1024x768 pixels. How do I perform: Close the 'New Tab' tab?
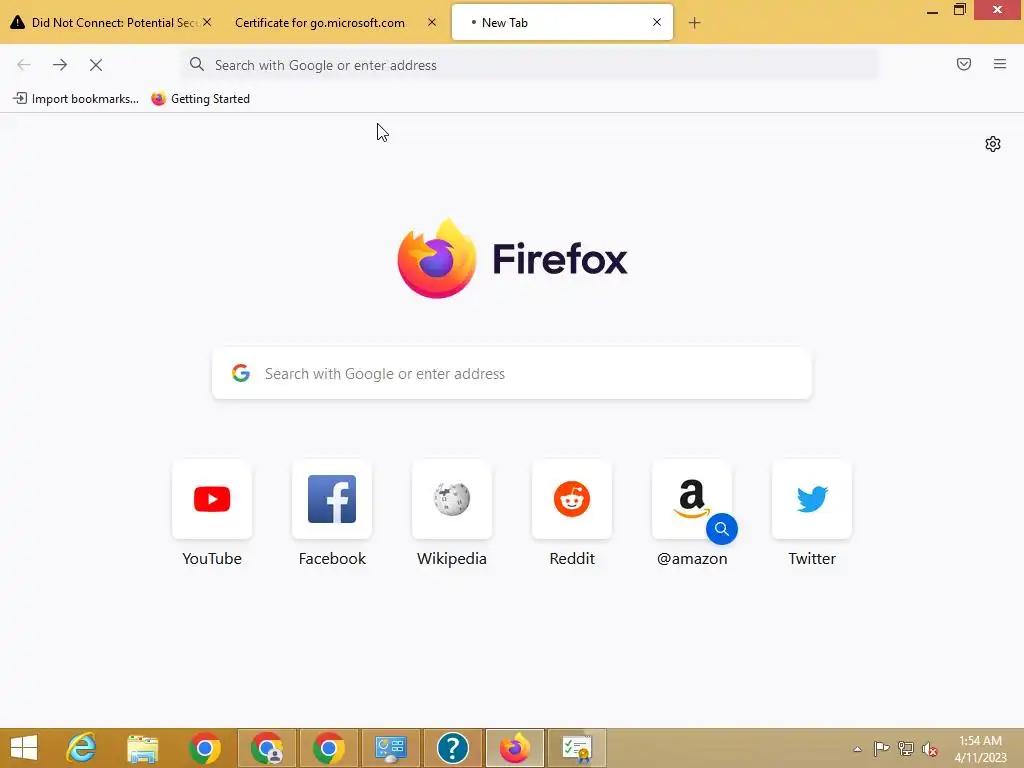(657, 22)
